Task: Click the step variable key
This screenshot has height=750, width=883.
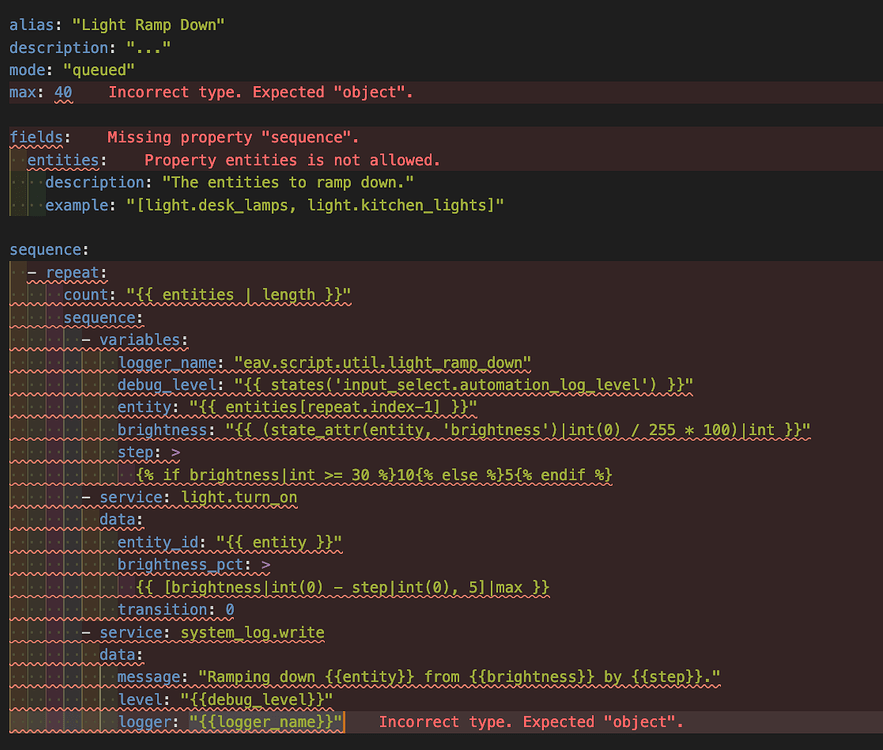Action: 135,452
